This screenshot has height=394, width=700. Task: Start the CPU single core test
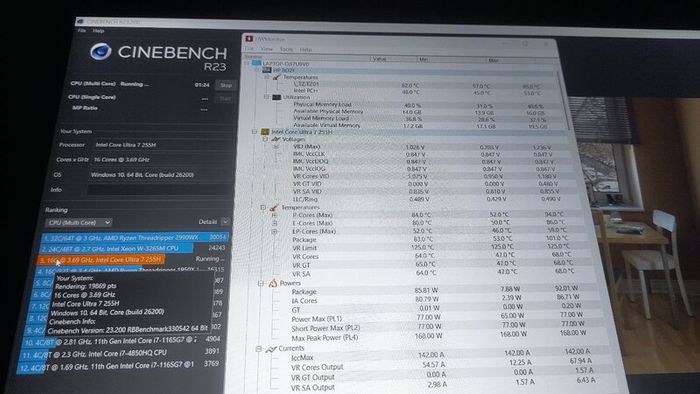[x=225, y=98]
